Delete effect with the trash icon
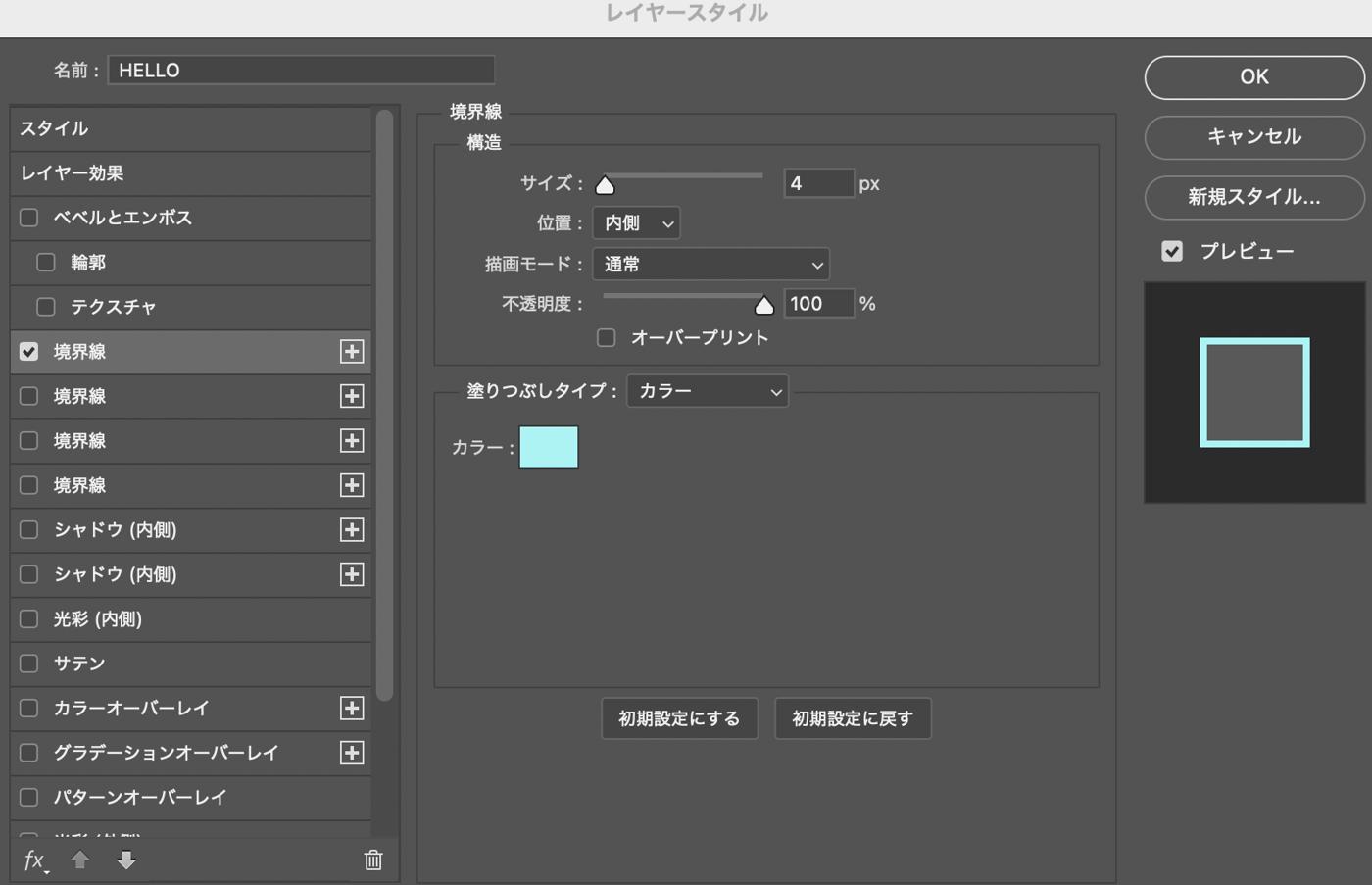 (373, 860)
